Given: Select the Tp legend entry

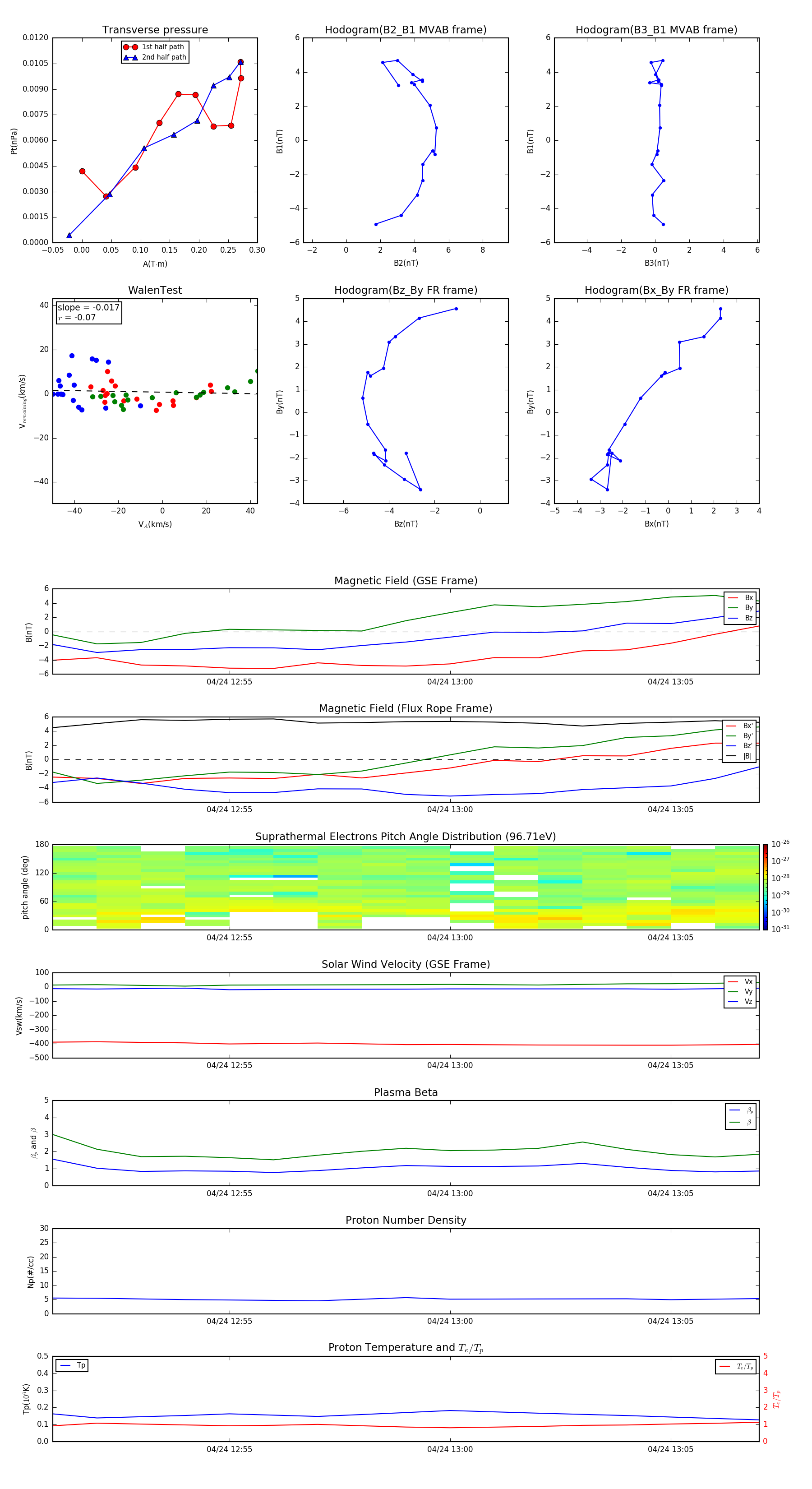Looking at the screenshot, I should coord(72,1365).
